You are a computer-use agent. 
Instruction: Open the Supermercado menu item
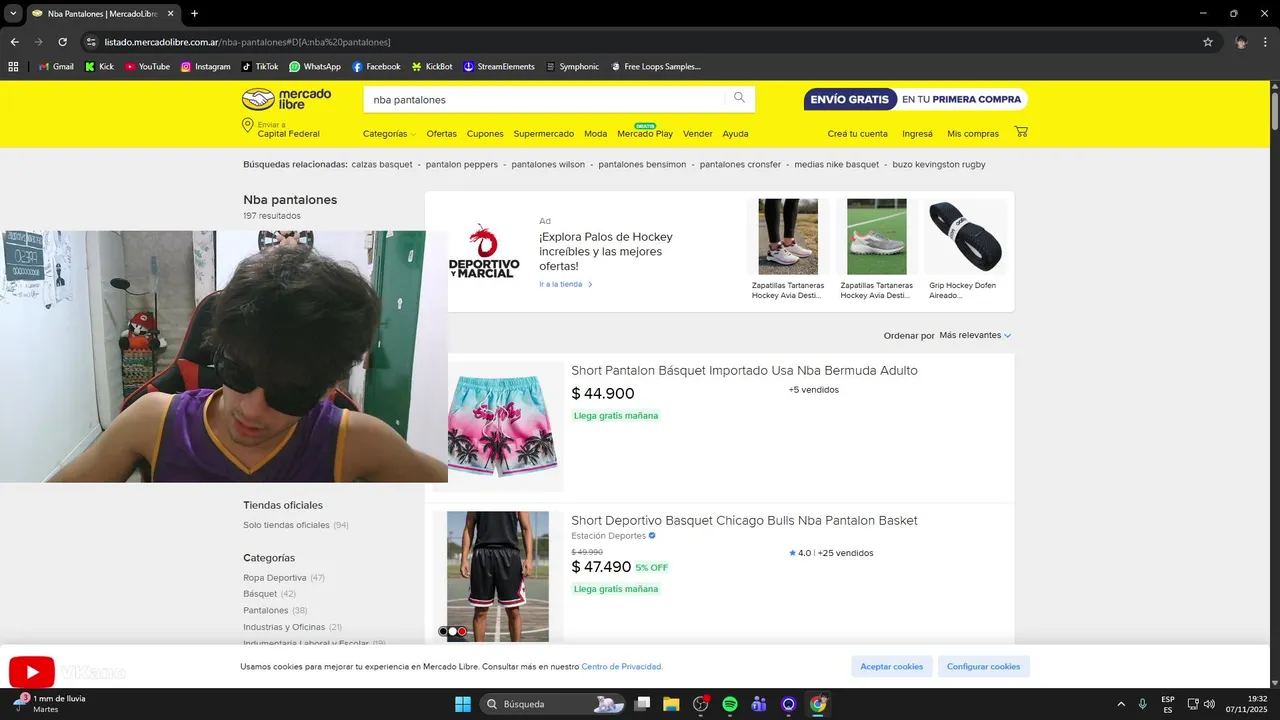click(x=544, y=133)
